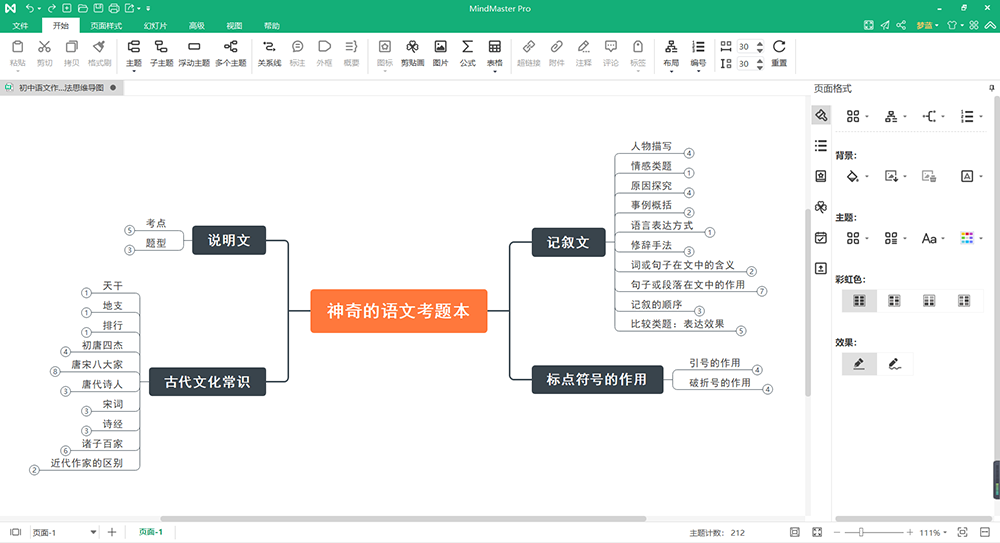Click the Hyperlink (超链接) icon

click(529, 47)
